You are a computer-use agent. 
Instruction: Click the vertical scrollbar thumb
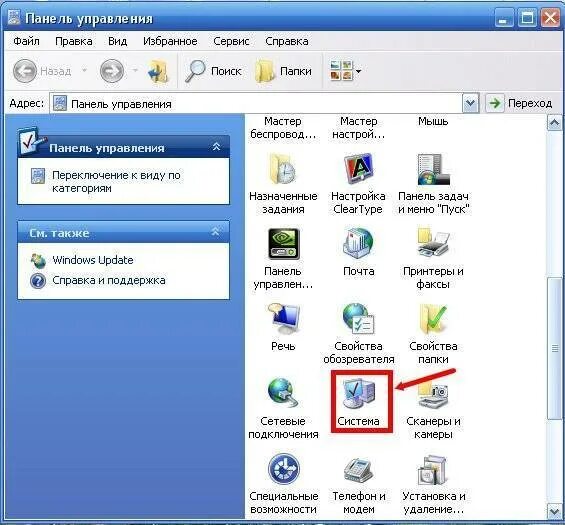coord(555,348)
